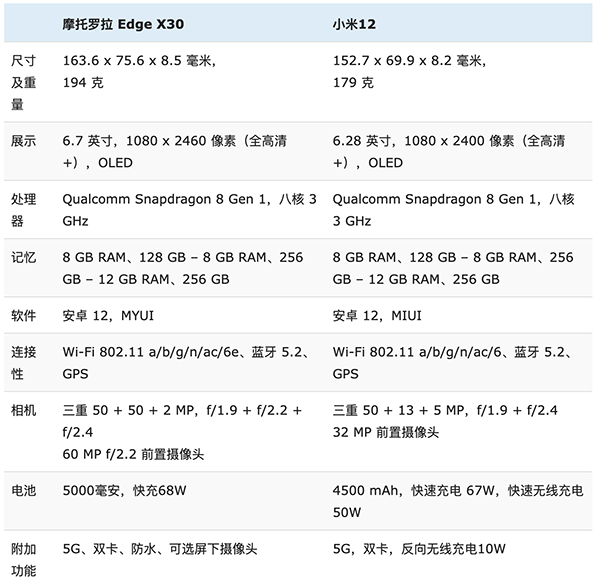Screen dimensions: 600x582
Task: Click the 电池 row label
Action: [x=23, y=492]
